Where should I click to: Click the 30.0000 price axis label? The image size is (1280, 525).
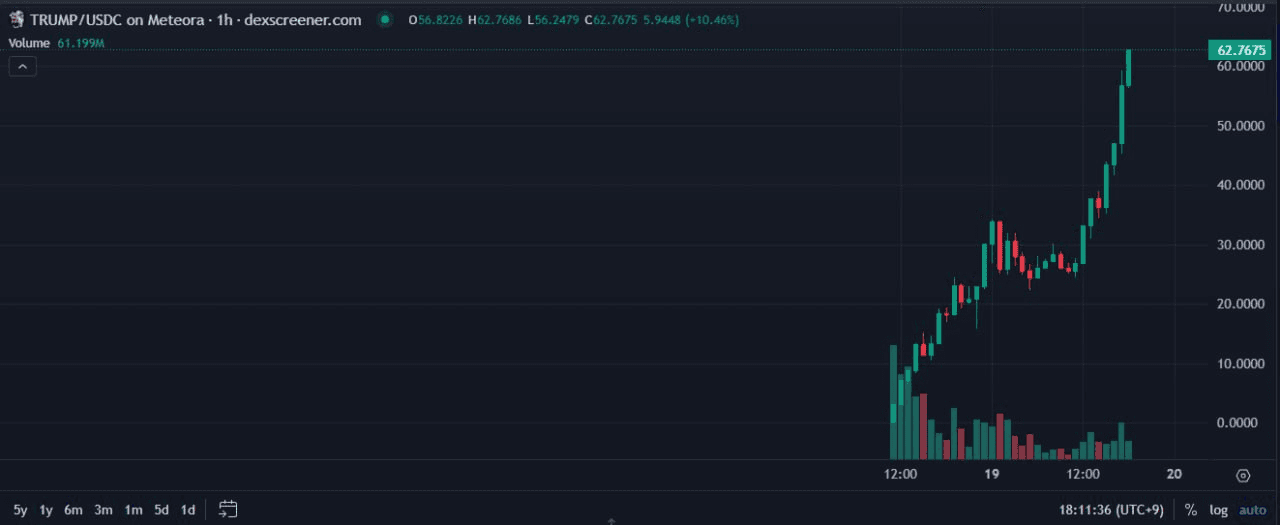[1243, 245]
